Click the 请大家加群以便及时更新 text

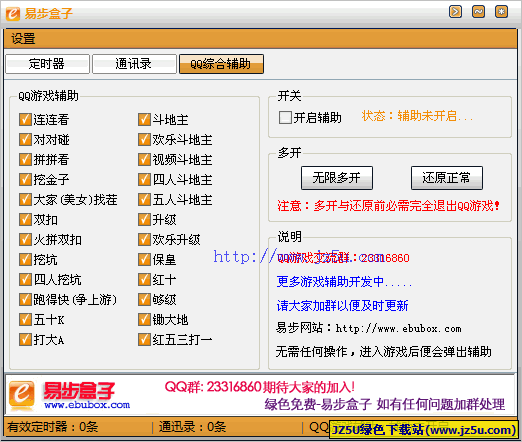(342, 305)
